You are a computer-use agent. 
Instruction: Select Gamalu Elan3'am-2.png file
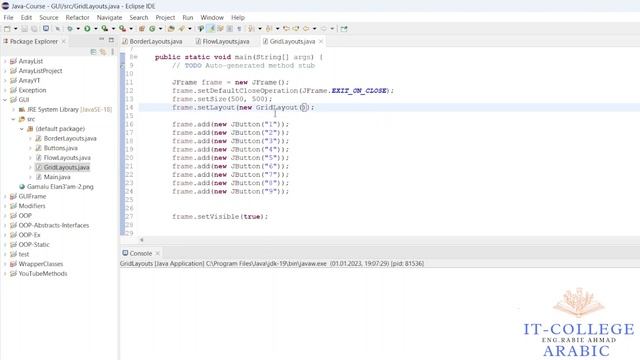pyautogui.click(x=60, y=187)
